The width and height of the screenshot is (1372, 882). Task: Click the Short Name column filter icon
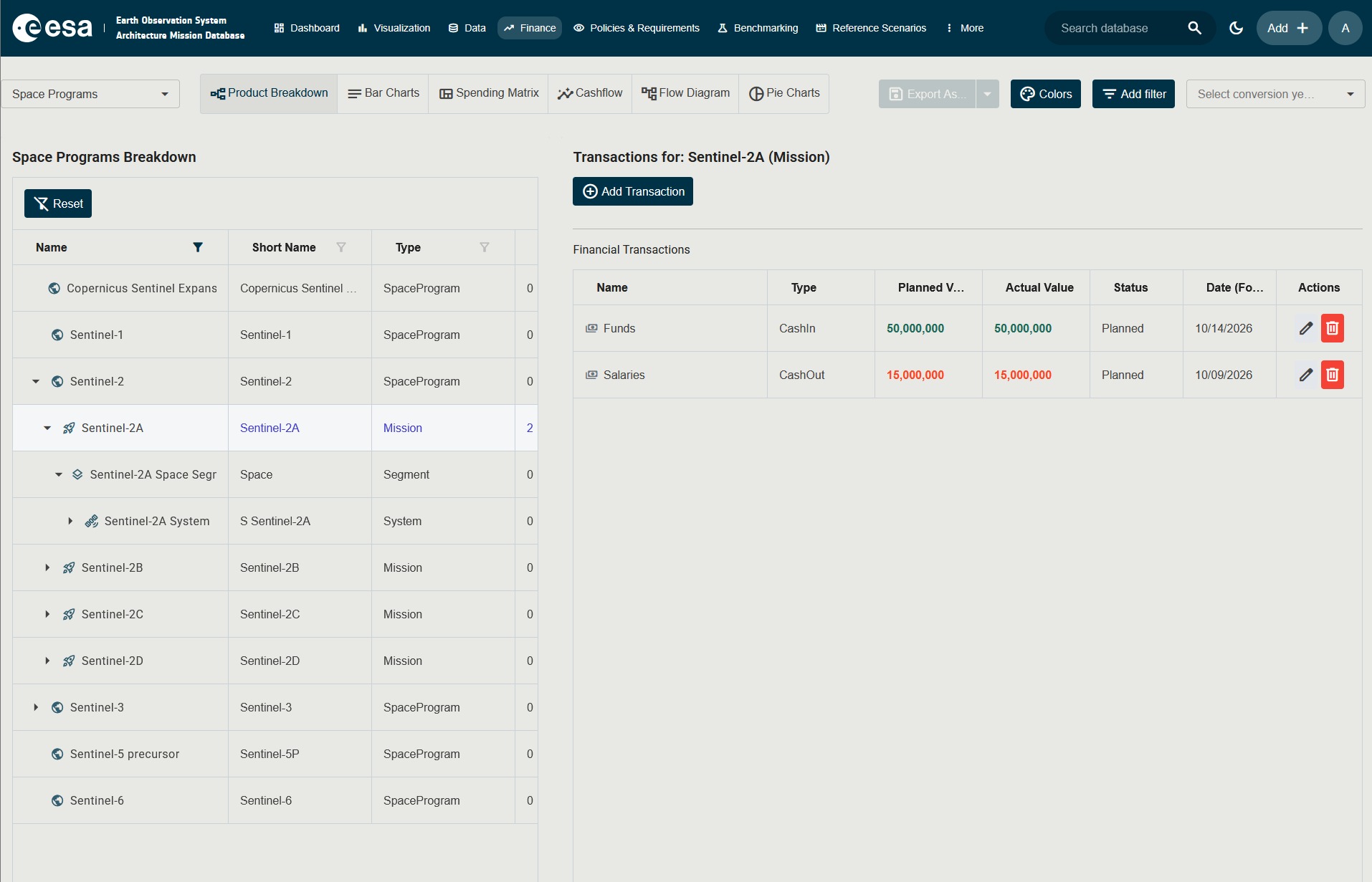pyautogui.click(x=341, y=247)
